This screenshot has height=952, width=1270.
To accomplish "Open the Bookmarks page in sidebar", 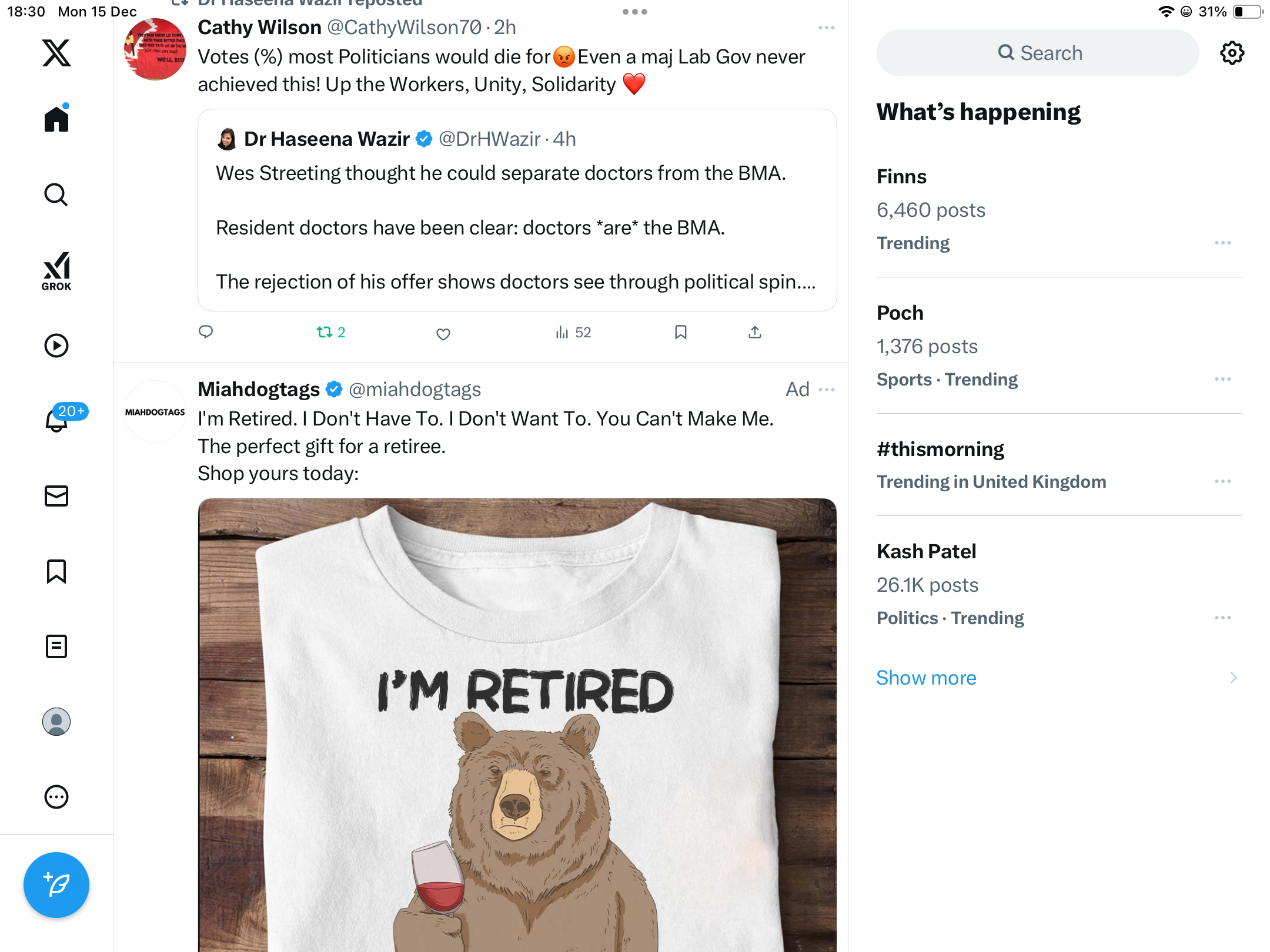I will pyautogui.click(x=56, y=571).
